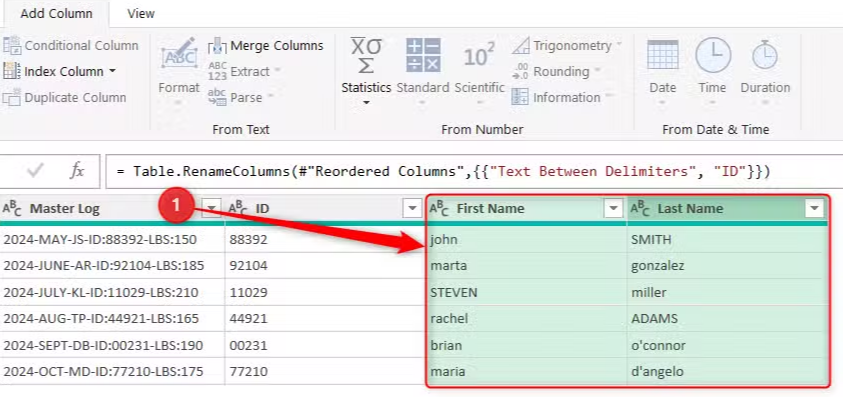The width and height of the screenshot is (843, 397).
Task: Select cell 2024-AUG-TP-ID:44921-LBS:165
Action: click(x=112, y=318)
